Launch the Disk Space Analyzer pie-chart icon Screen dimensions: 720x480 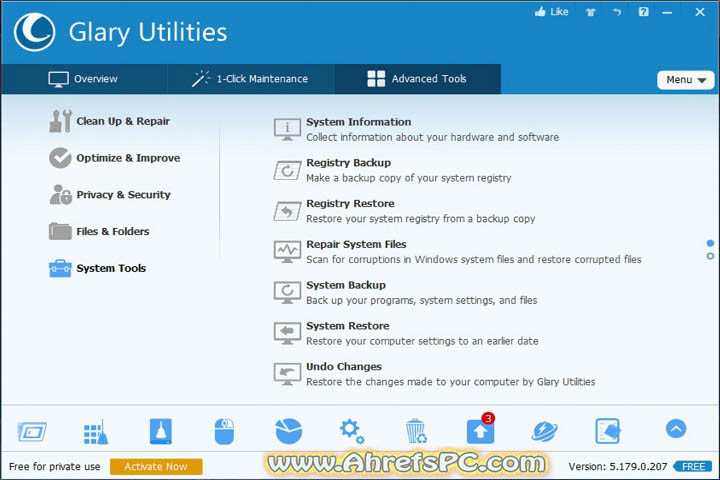coord(289,431)
